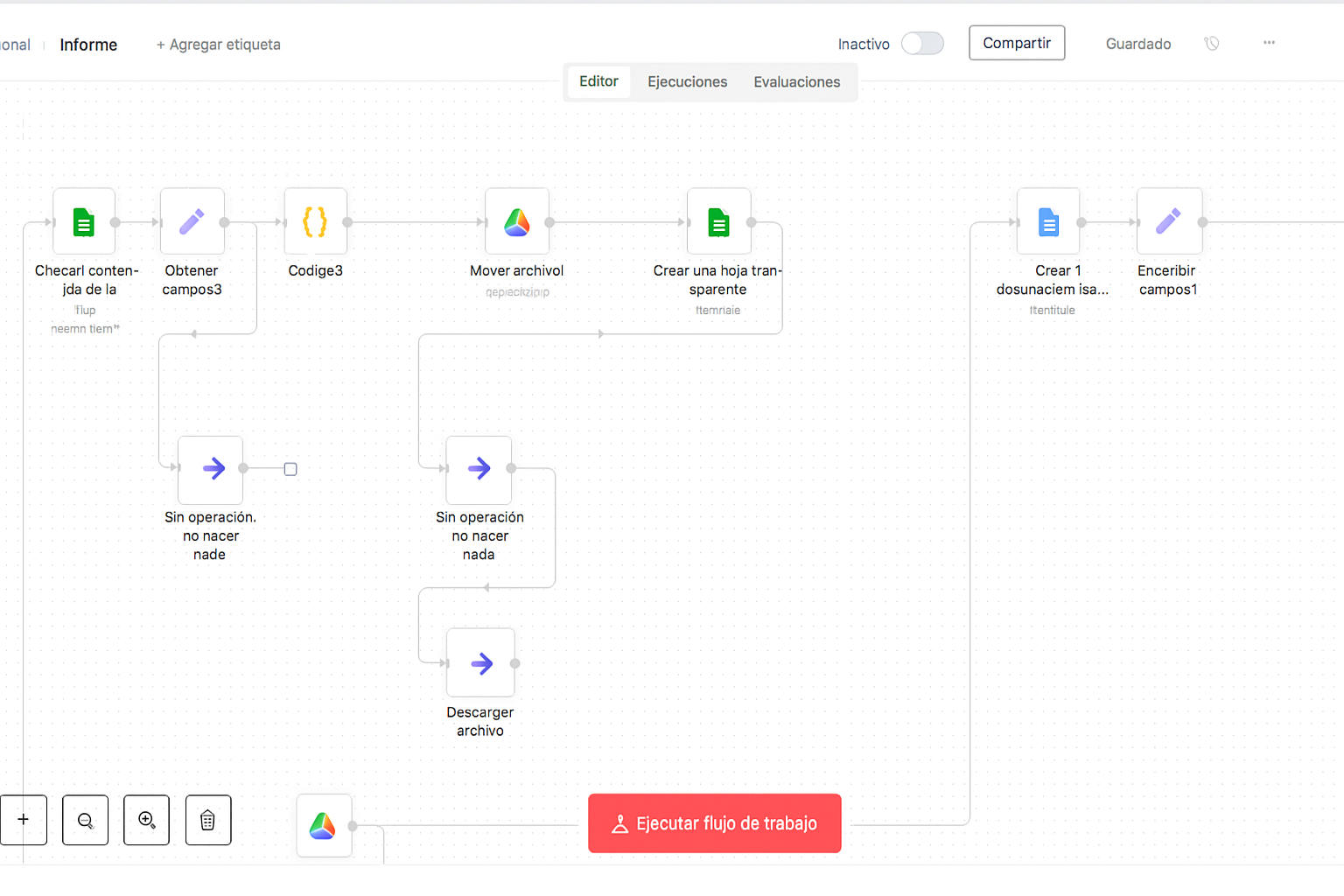This screenshot has height=896, width=1344.
Task: Open the Enceribir campos1 edit node
Action: point(1169,221)
